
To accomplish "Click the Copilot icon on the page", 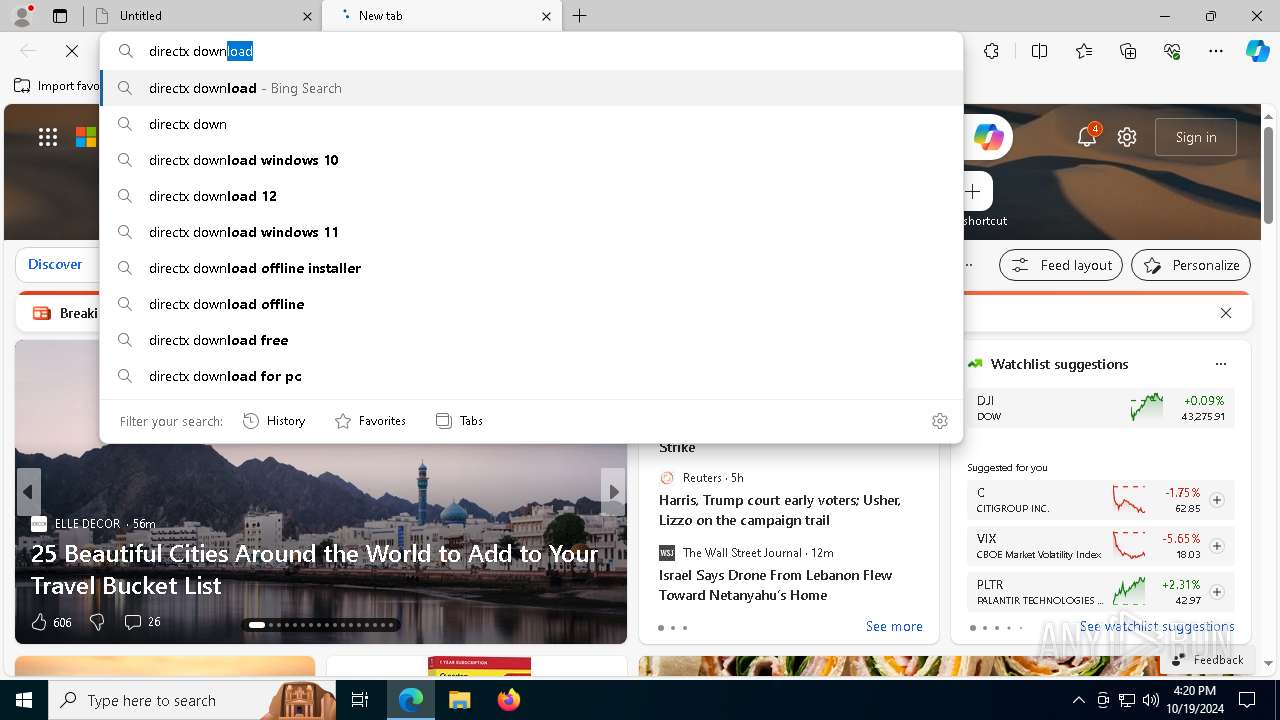I will coord(988,137).
